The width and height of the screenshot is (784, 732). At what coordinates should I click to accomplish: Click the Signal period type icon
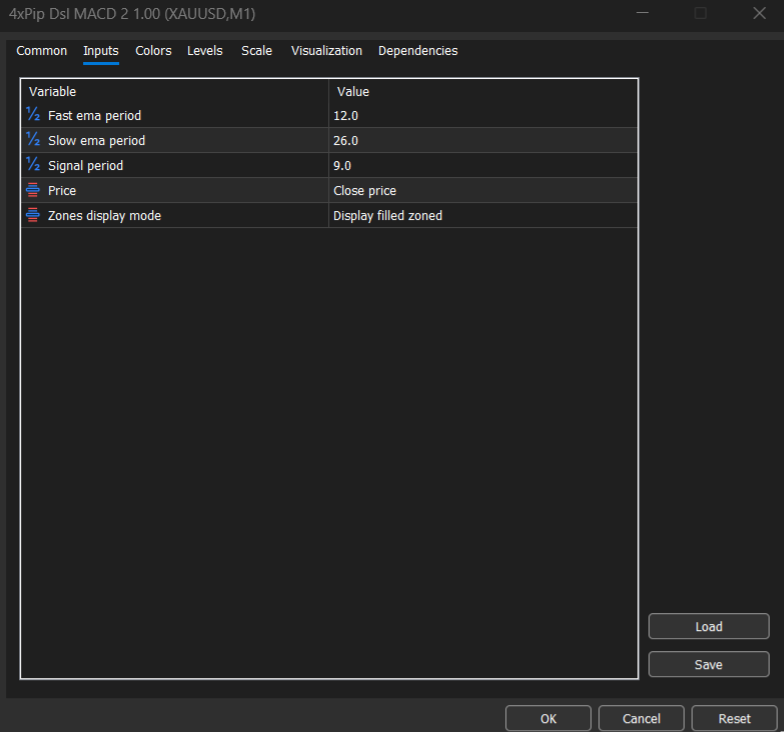[x=33, y=164]
